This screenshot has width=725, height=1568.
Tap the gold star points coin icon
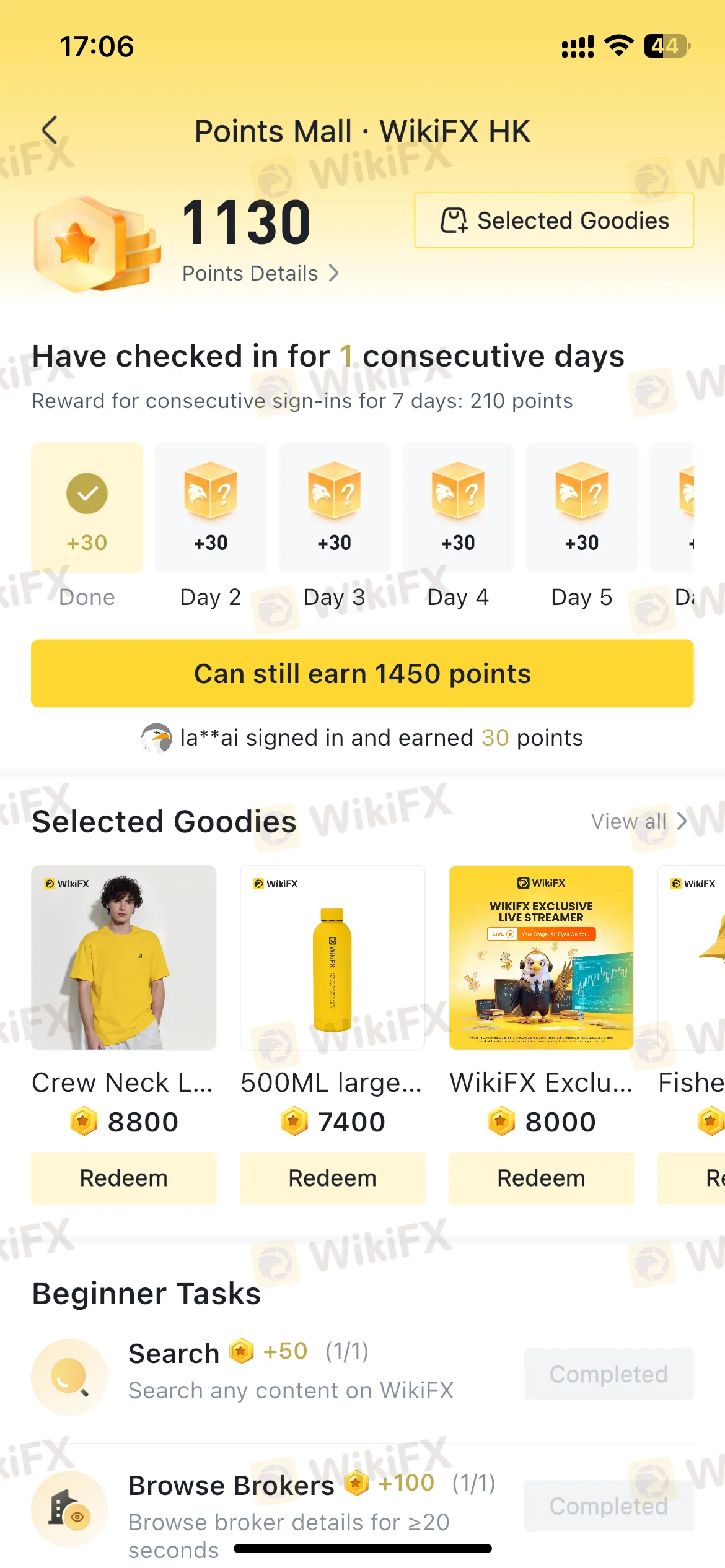pos(94,244)
